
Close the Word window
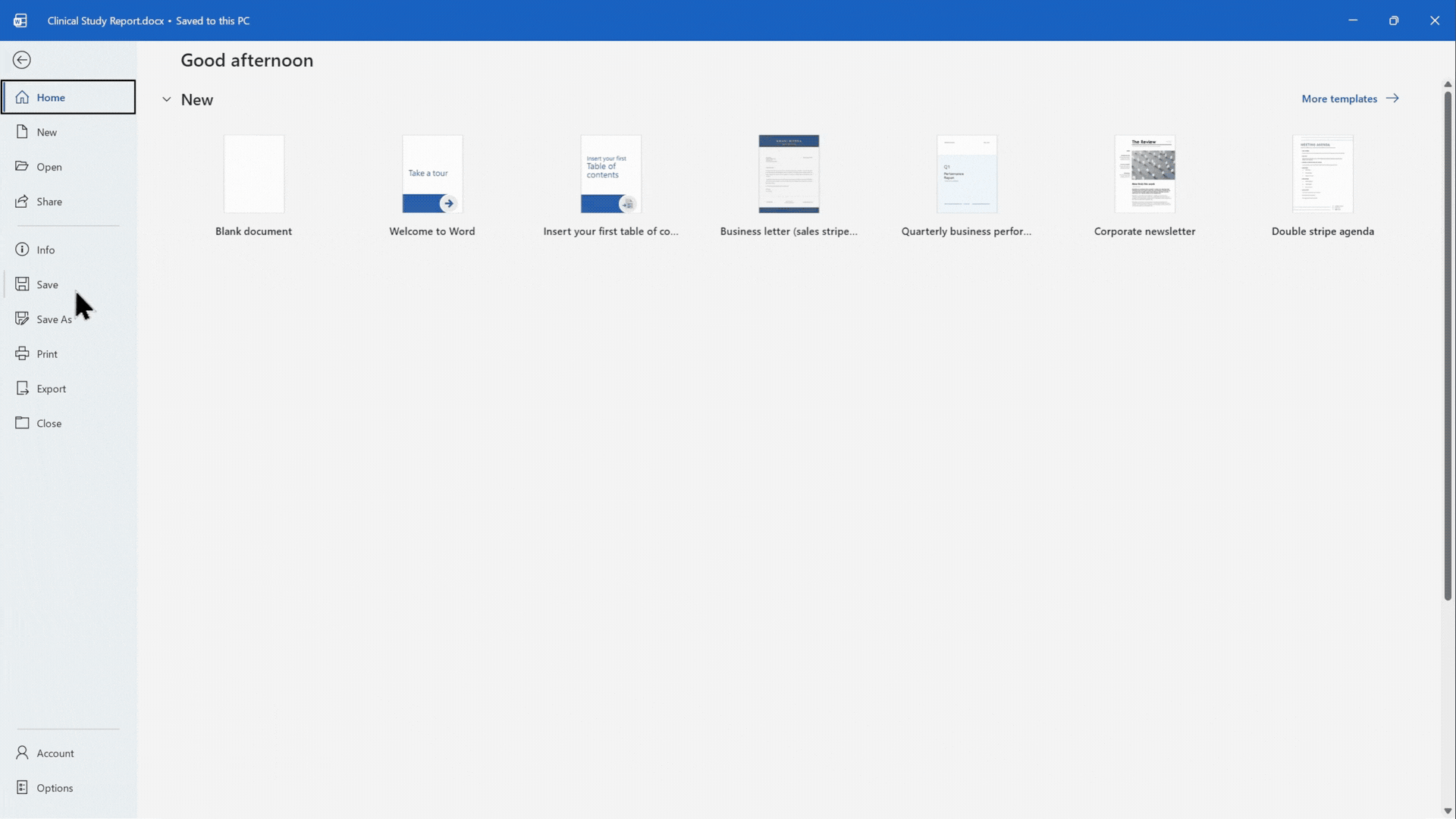(x=1435, y=20)
